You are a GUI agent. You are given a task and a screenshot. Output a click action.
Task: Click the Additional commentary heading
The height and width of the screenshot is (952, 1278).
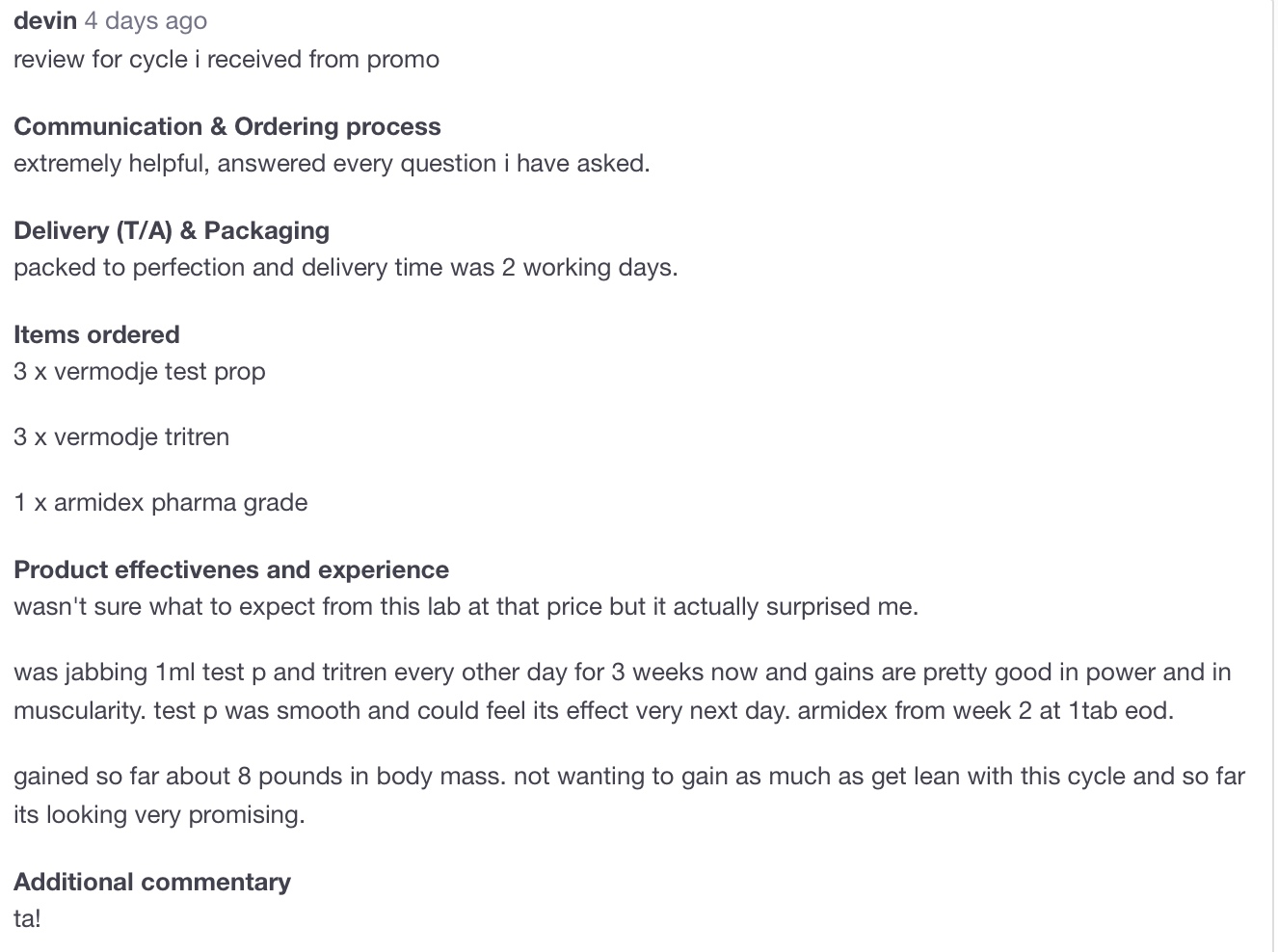pos(152,882)
